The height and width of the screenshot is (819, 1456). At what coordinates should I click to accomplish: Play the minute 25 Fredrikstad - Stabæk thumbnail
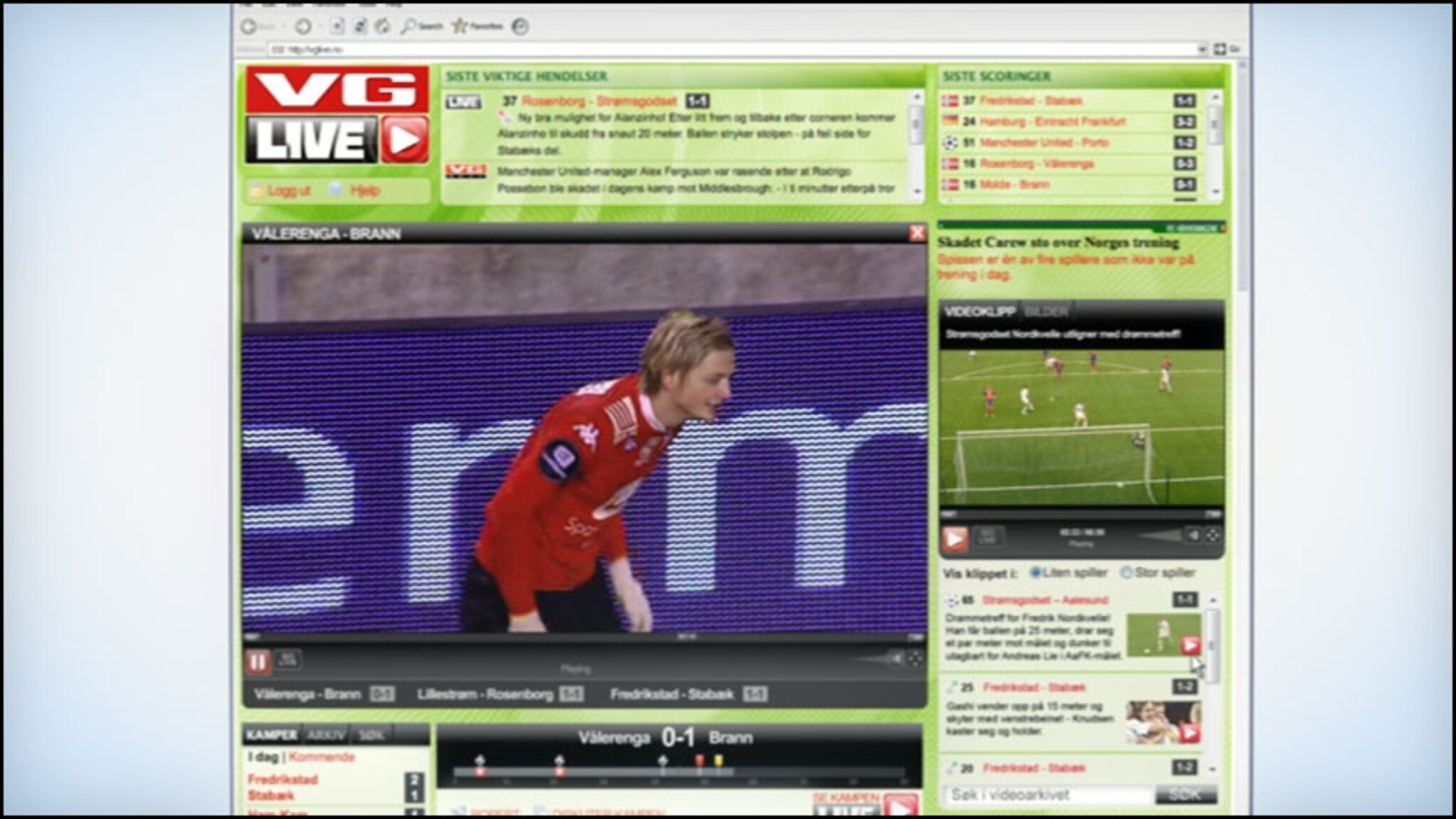click(1164, 722)
